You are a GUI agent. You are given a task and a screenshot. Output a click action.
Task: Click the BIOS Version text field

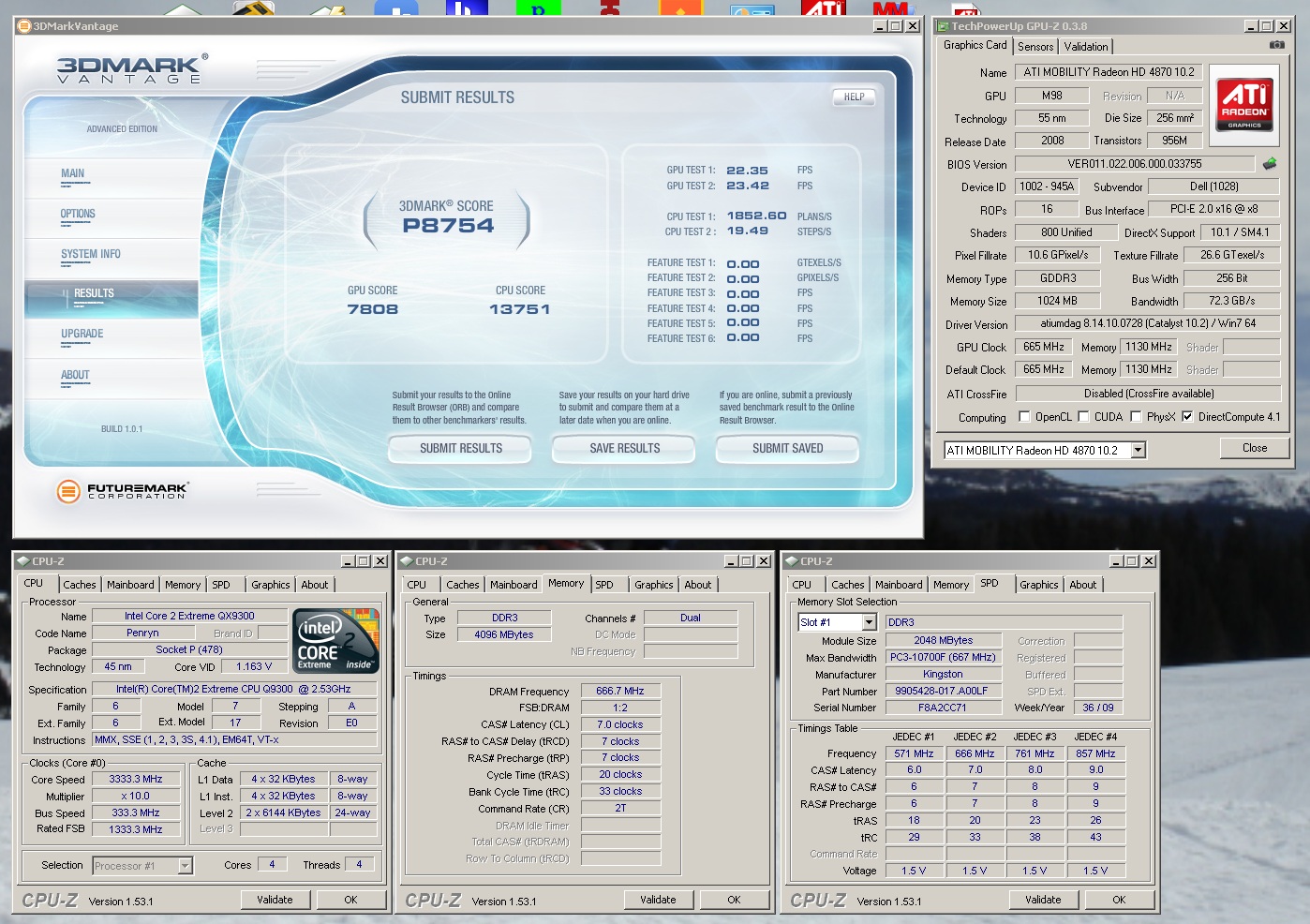1134,164
